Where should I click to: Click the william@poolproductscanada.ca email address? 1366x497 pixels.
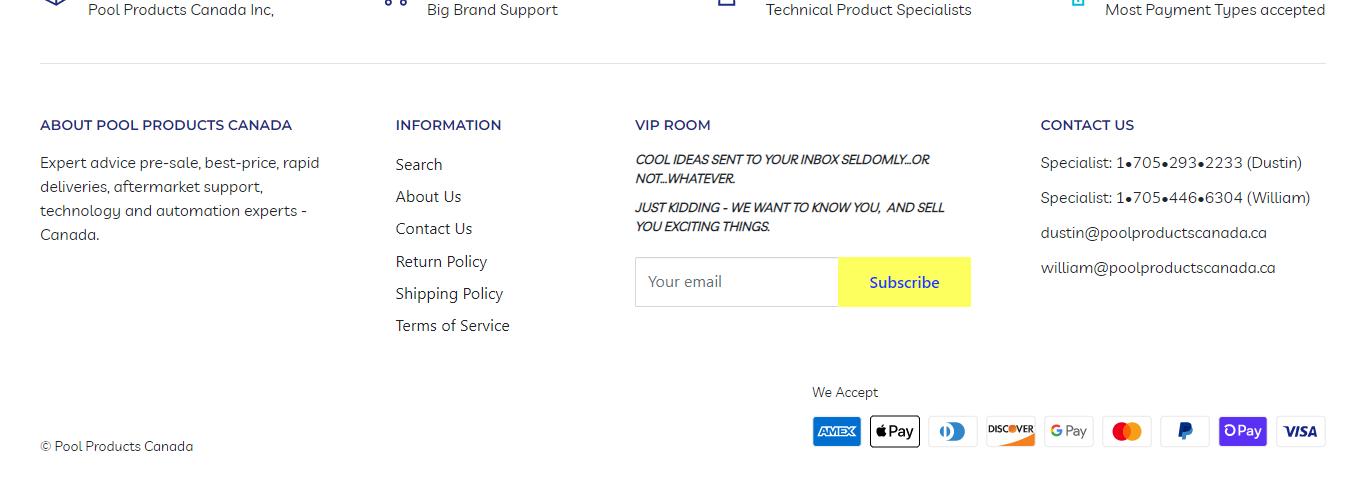coord(1157,268)
